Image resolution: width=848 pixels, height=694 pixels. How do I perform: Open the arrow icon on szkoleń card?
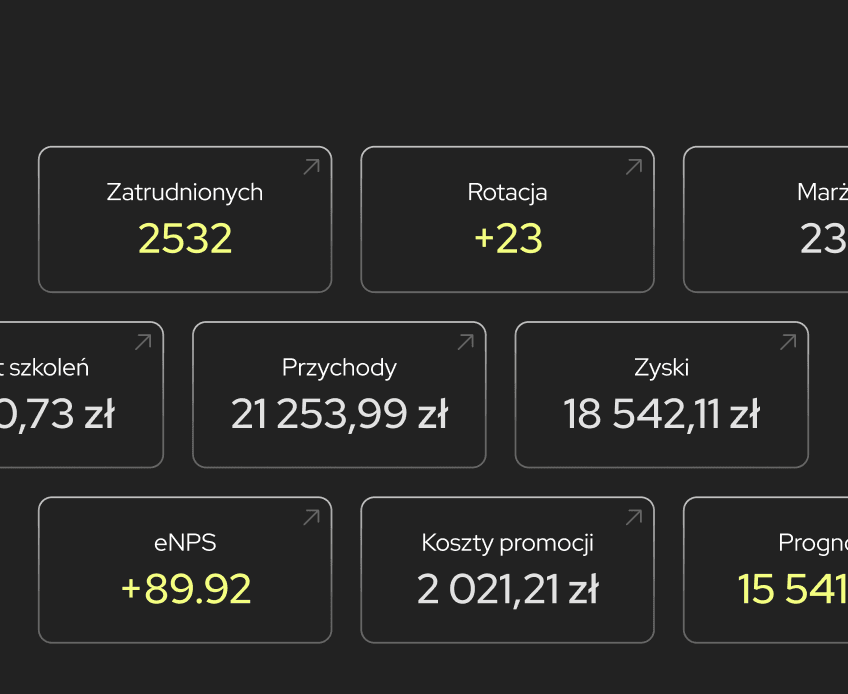[143, 342]
